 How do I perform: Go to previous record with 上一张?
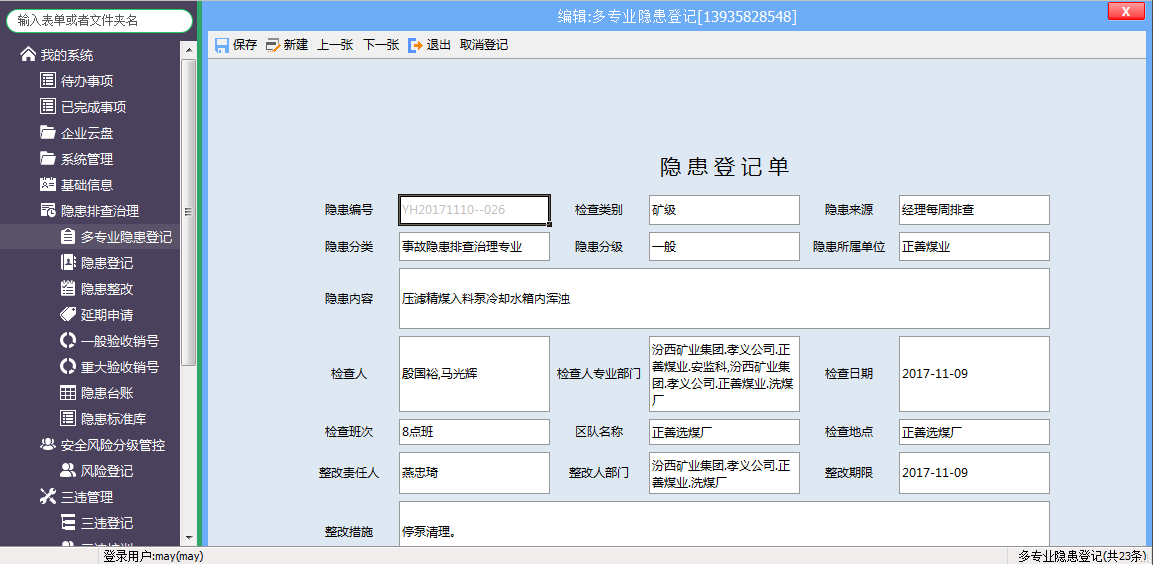click(335, 45)
